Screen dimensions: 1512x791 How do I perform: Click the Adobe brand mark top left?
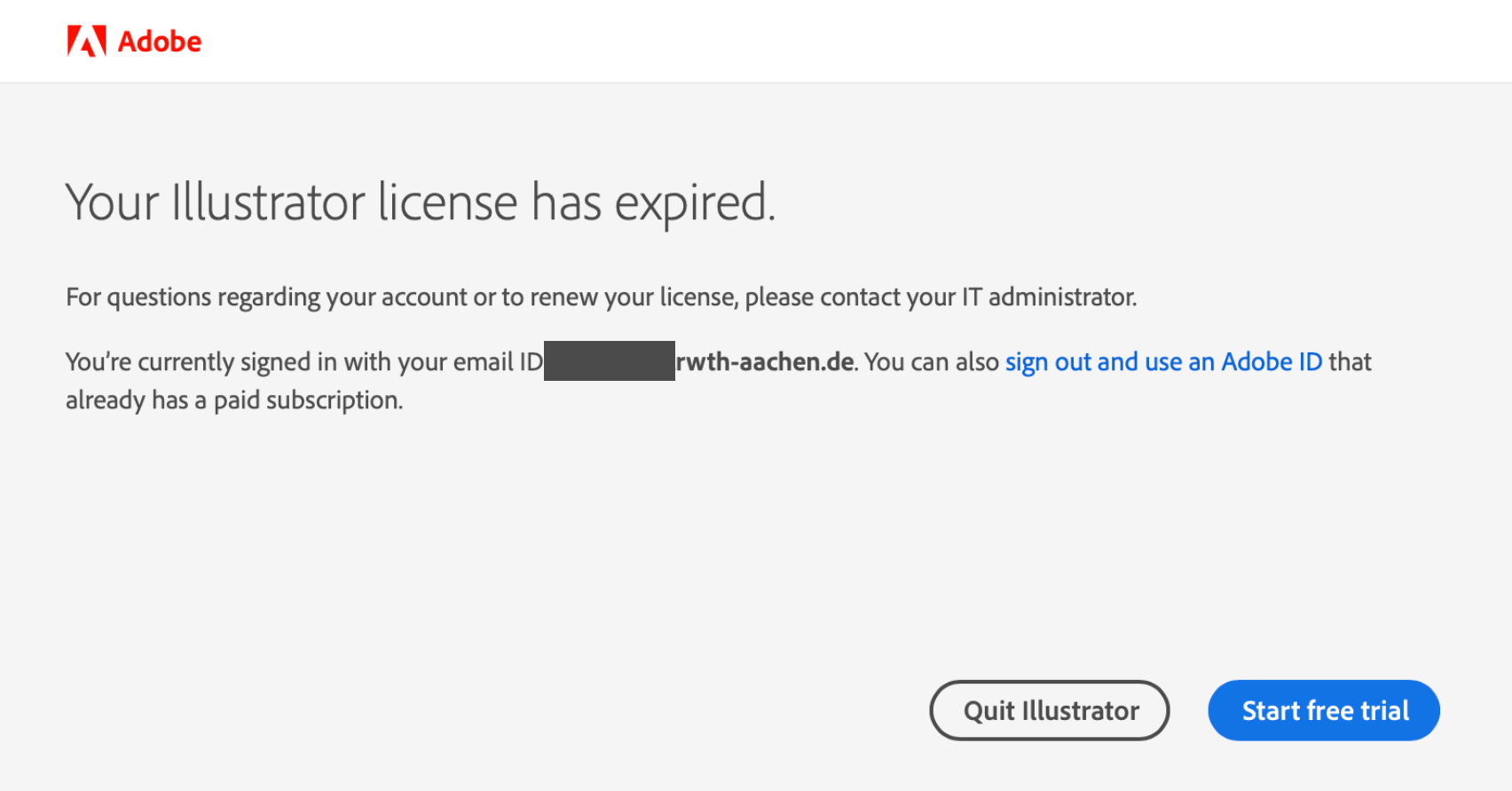pos(134,40)
